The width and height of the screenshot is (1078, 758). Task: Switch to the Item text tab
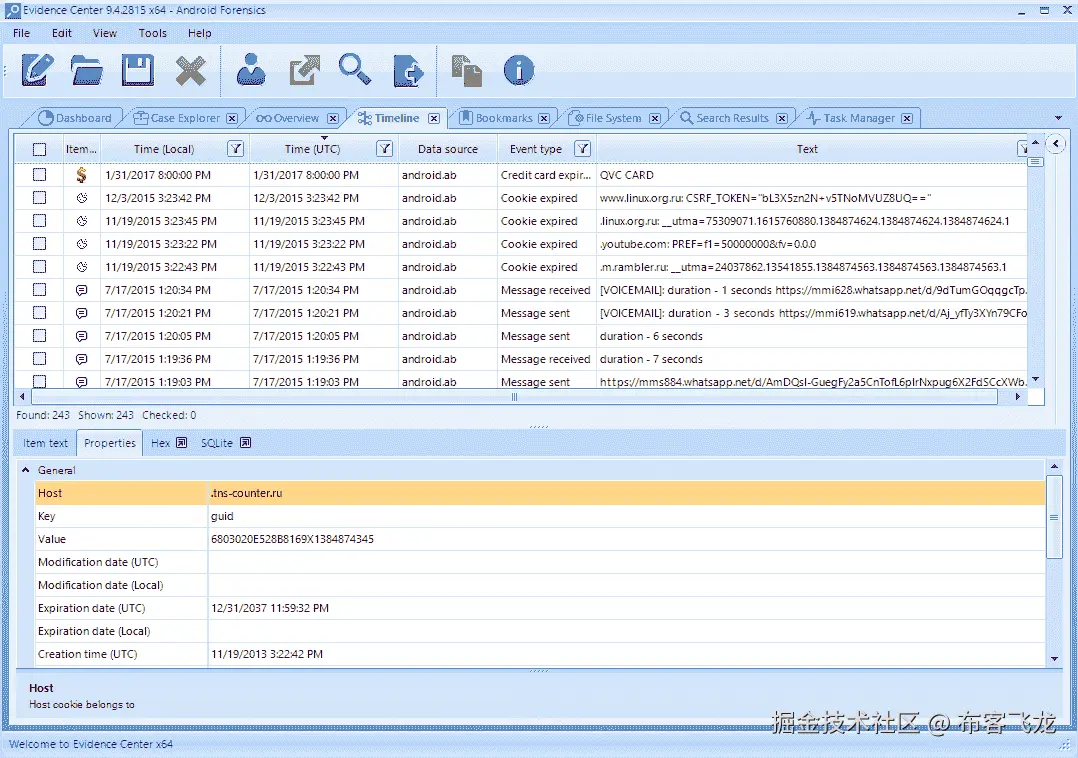pyautogui.click(x=46, y=443)
